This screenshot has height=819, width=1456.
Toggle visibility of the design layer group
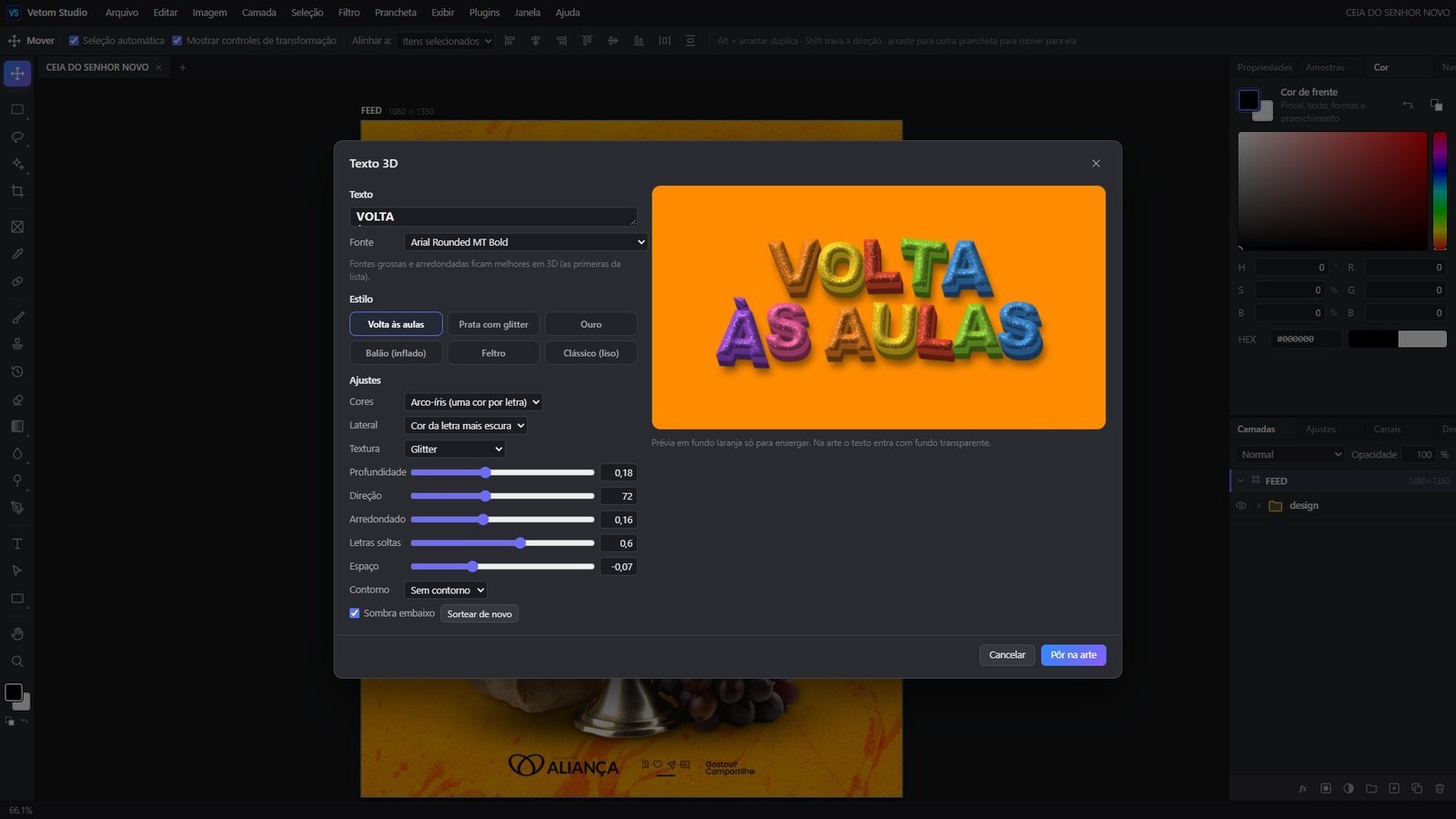pyautogui.click(x=1240, y=506)
